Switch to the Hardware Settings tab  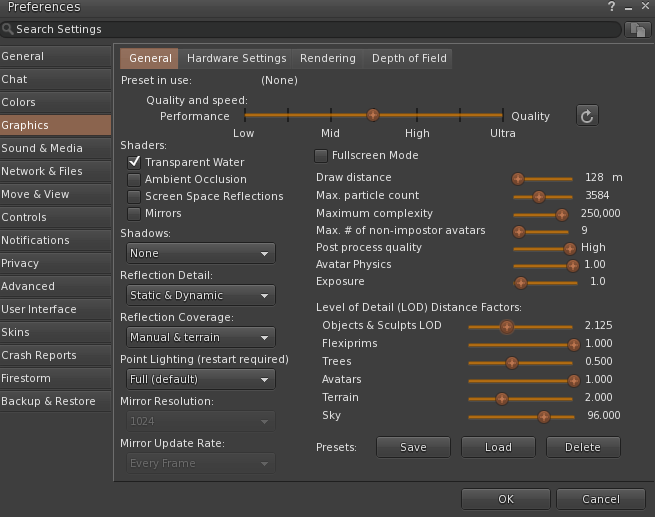(x=236, y=59)
